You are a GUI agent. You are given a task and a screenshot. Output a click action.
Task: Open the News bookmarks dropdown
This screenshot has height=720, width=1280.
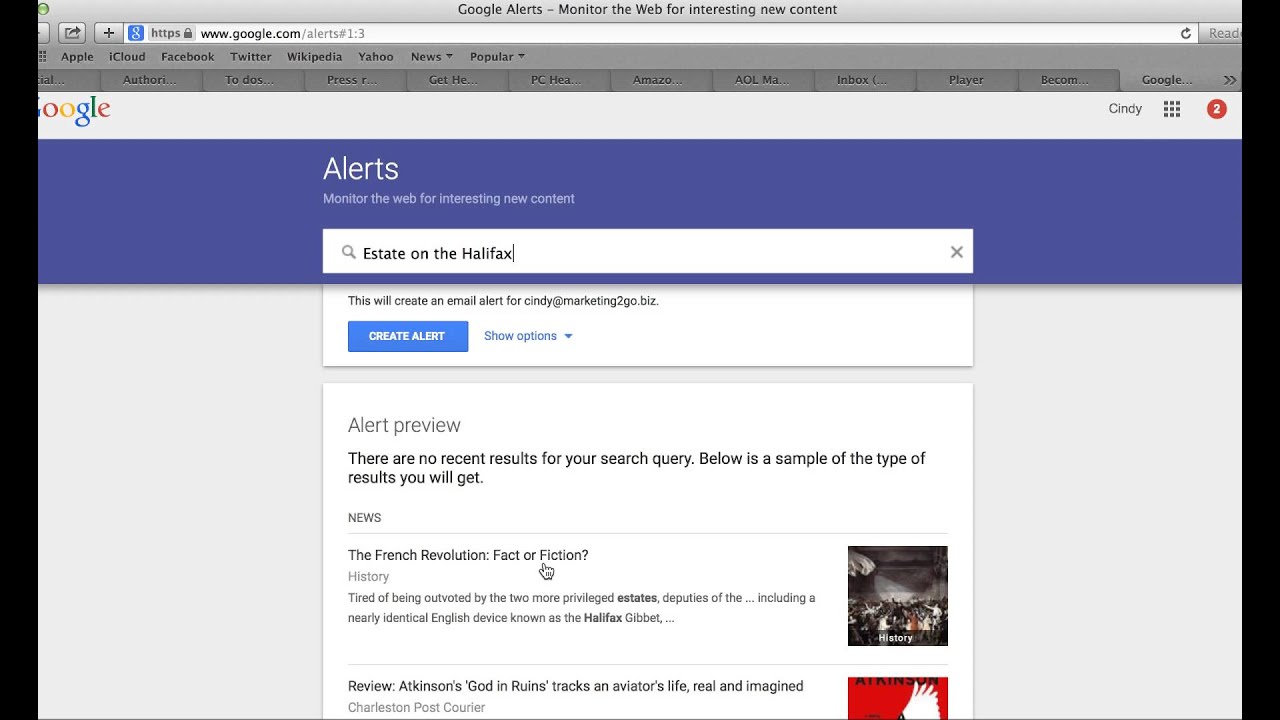click(432, 57)
